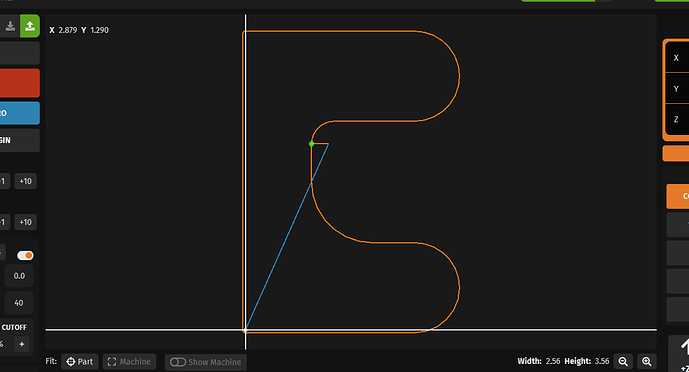Click the lower +10 increment button
Viewport: 689px width, 372px height.
(25, 222)
